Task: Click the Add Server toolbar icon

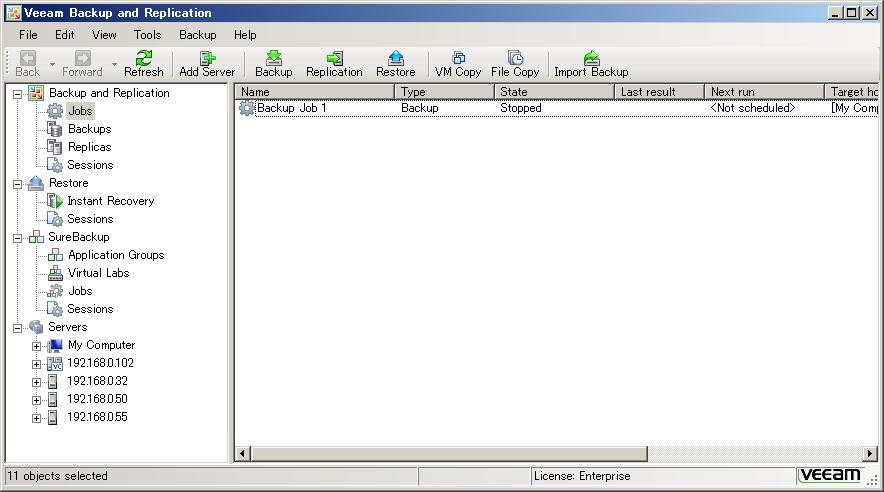Action: click(207, 57)
